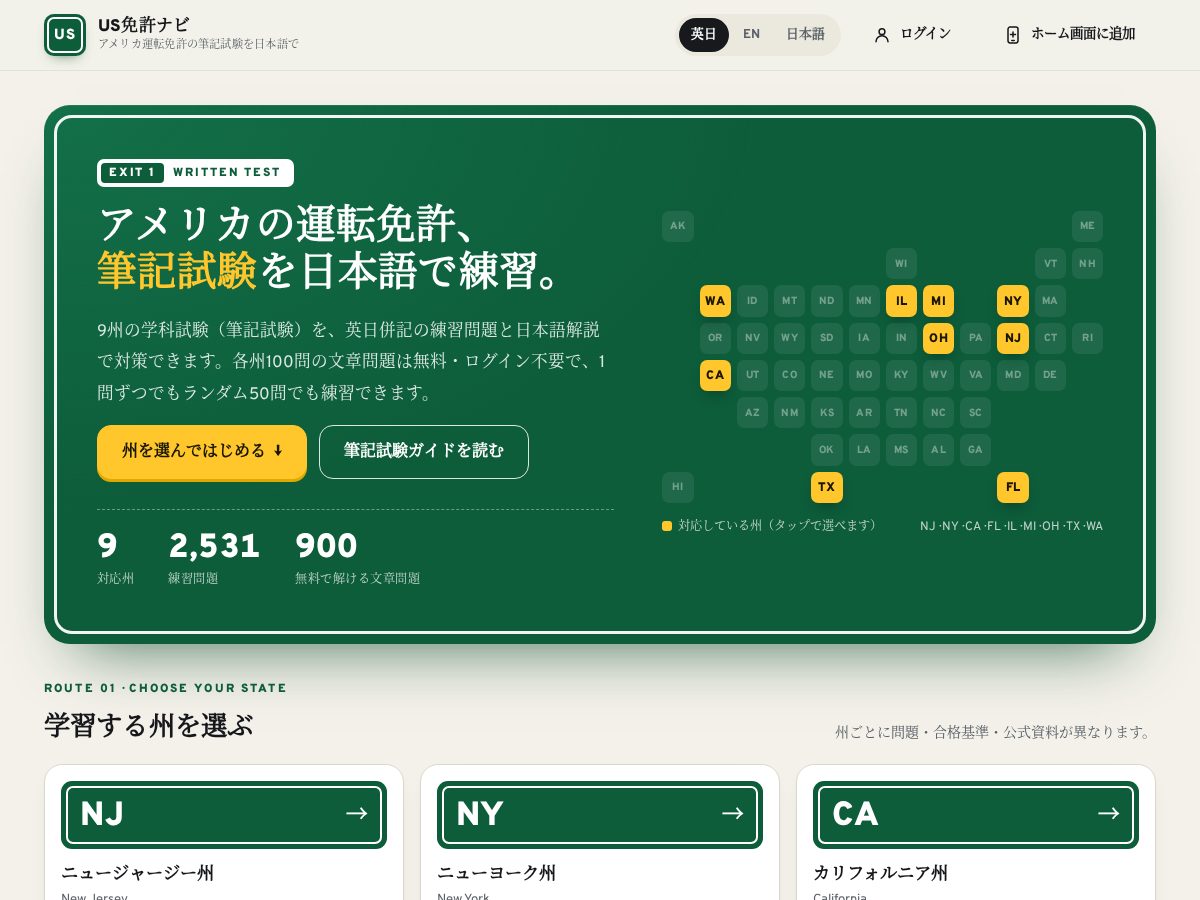Click the AK tile on the map
The width and height of the screenshot is (1200, 900).
click(x=678, y=226)
